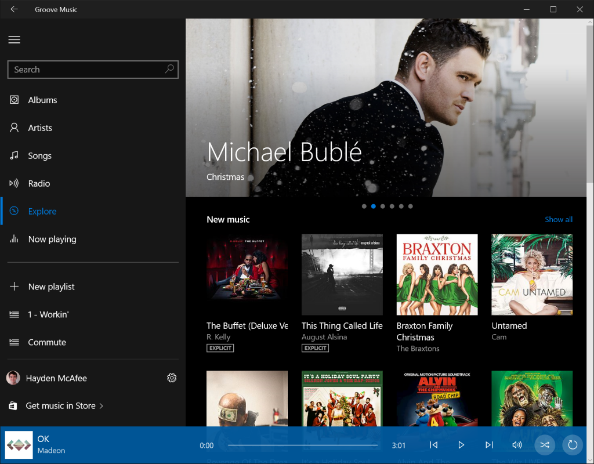The height and width of the screenshot is (464, 594).
Task: Click Show all for New music
Action: point(559,219)
